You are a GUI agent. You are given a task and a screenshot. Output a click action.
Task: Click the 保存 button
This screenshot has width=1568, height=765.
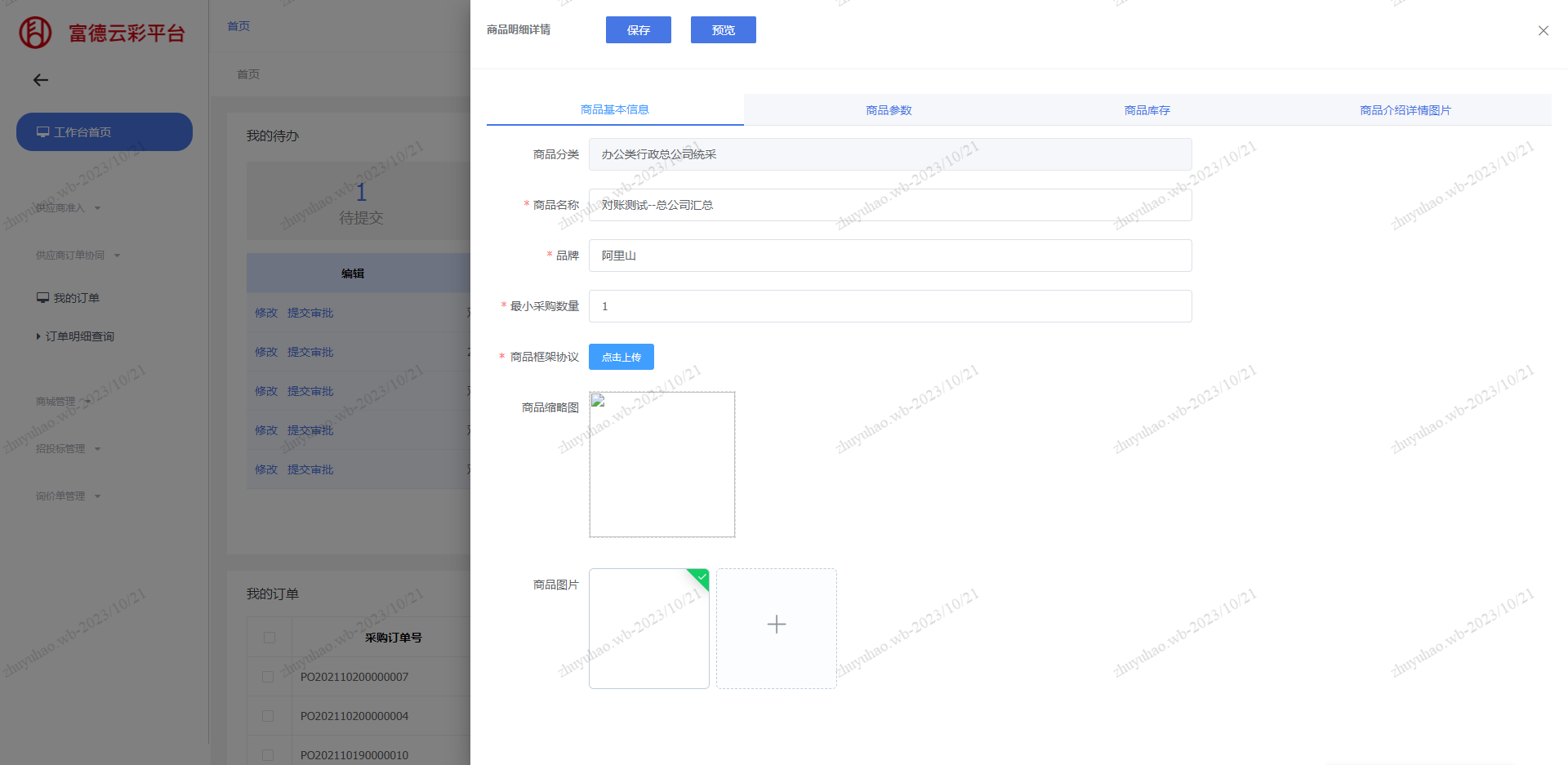[639, 30]
